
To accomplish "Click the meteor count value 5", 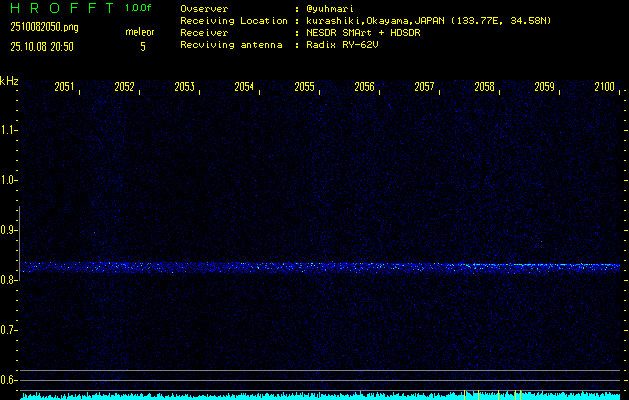I will click(143, 47).
